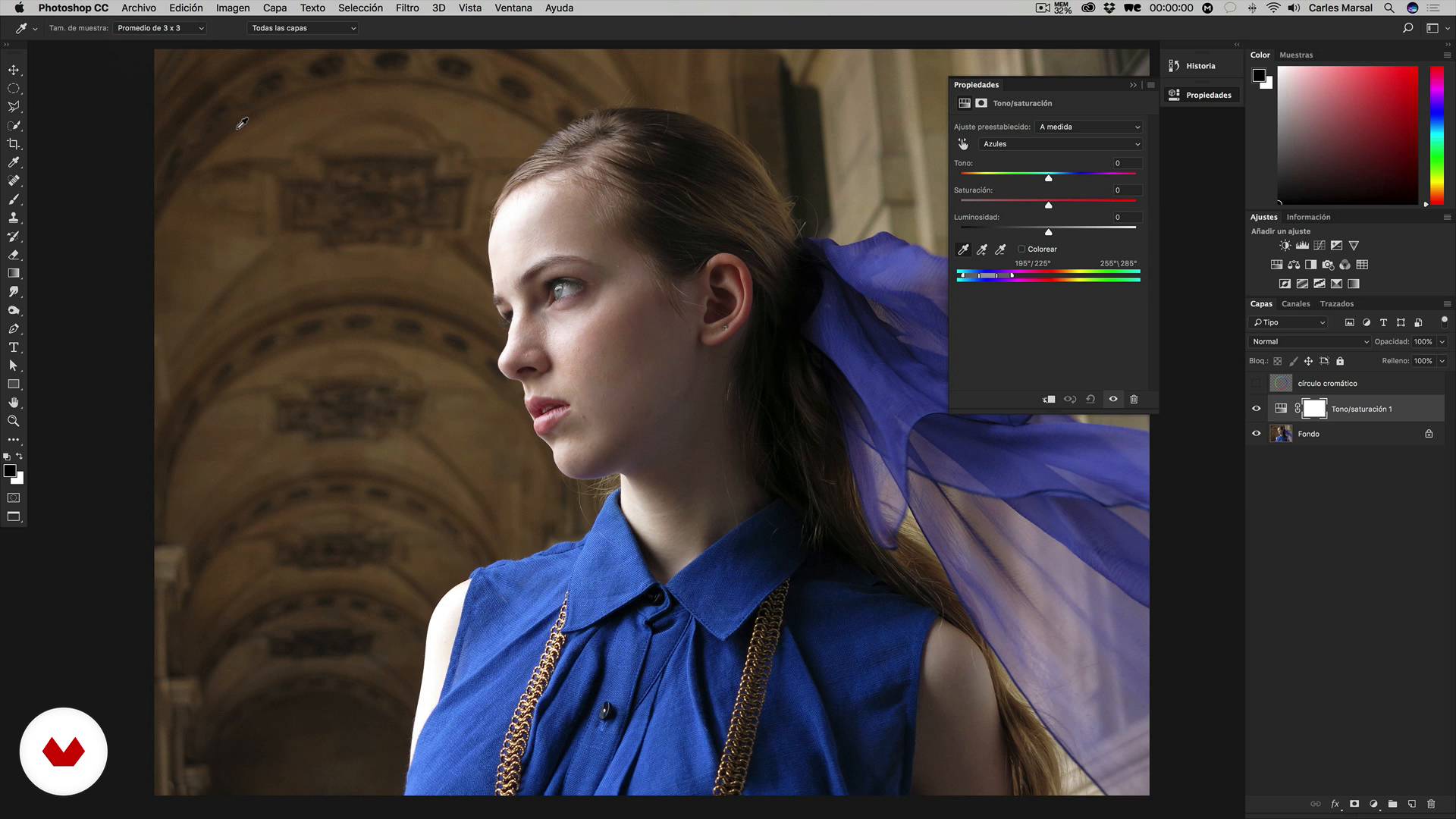Open the Opacidad slider dropdown
1456x819 pixels.
pos(1442,342)
